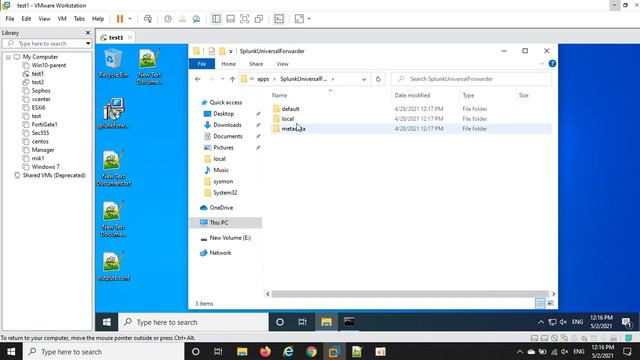Open the console view icon

[x=279, y=19]
